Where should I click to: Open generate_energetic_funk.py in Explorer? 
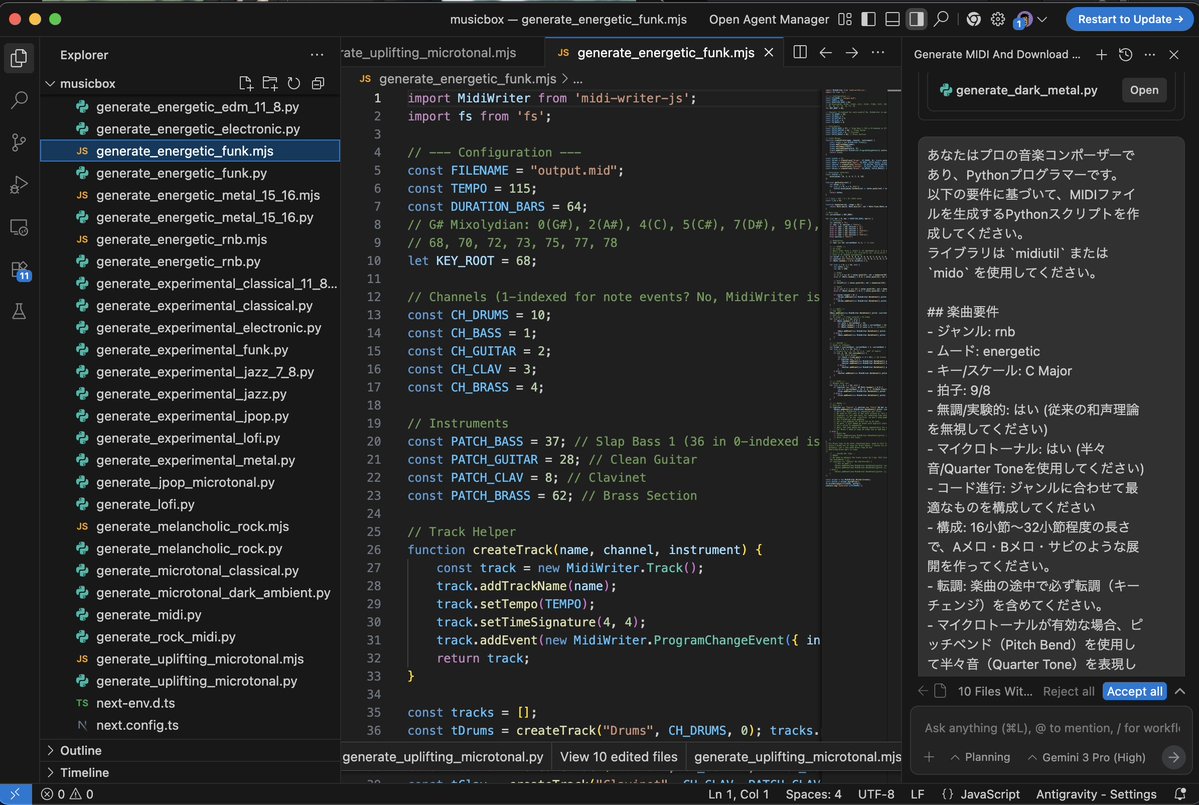coord(190,173)
